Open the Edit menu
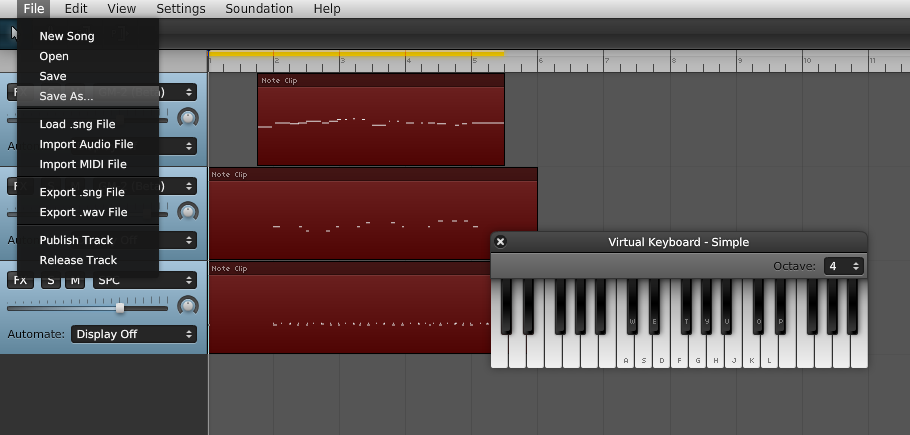The image size is (910, 435). tap(76, 9)
